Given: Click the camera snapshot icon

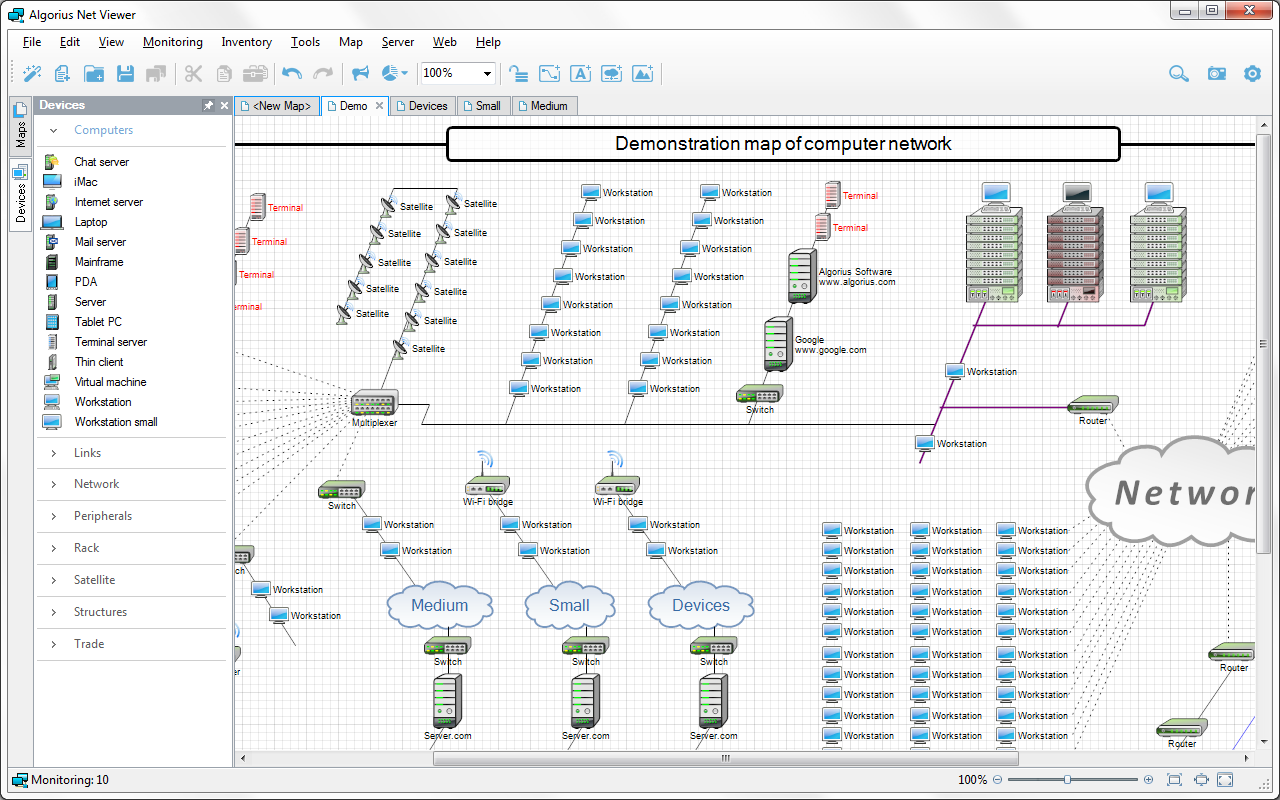Looking at the screenshot, I should tap(1216, 73).
